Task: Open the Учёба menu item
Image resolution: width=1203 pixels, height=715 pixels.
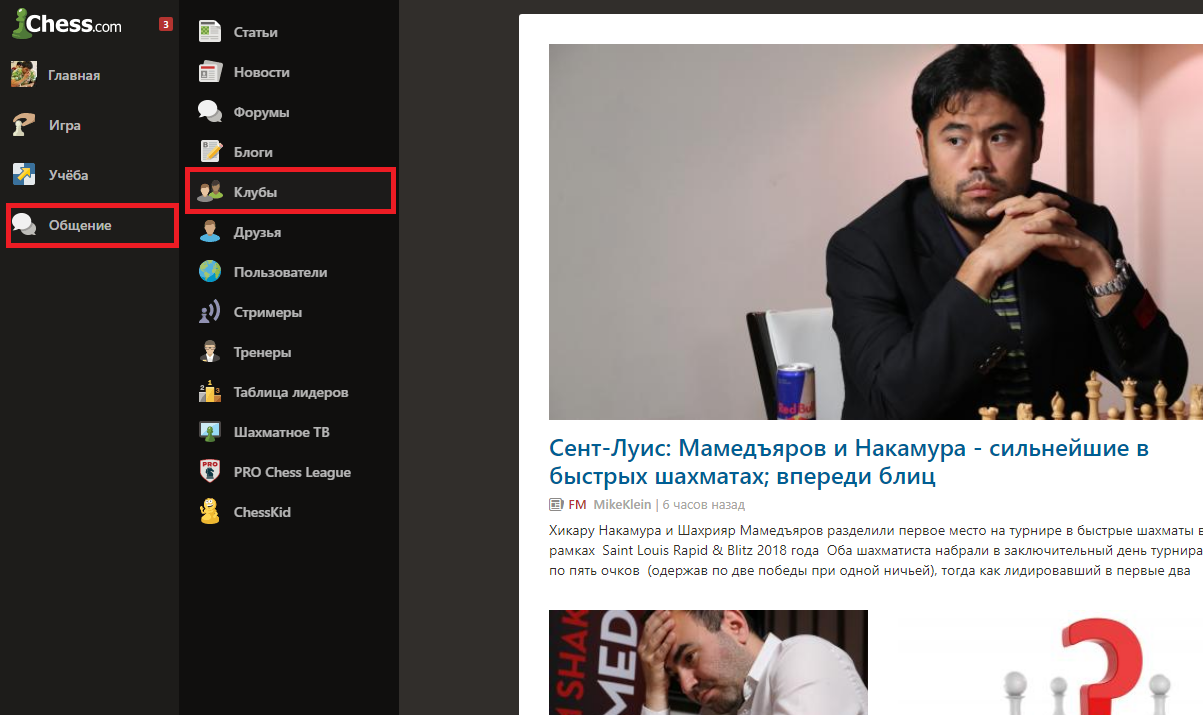Action: click(69, 175)
